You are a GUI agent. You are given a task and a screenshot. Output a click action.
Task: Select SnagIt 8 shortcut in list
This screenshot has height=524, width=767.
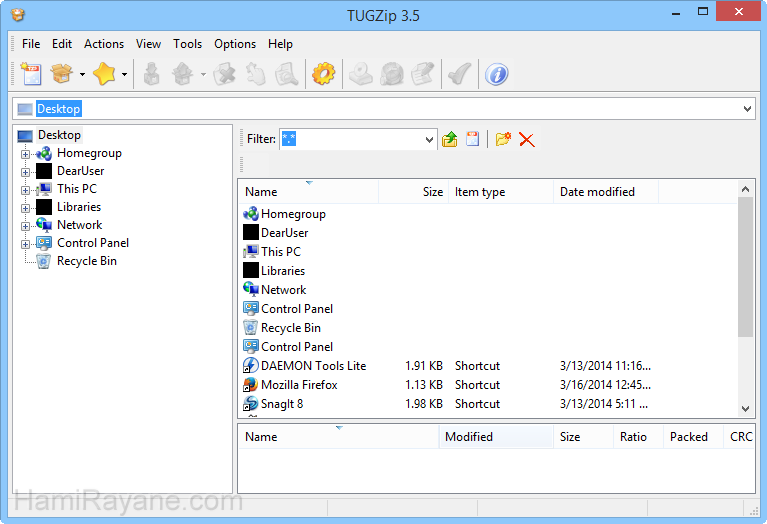[x=282, y=404]
